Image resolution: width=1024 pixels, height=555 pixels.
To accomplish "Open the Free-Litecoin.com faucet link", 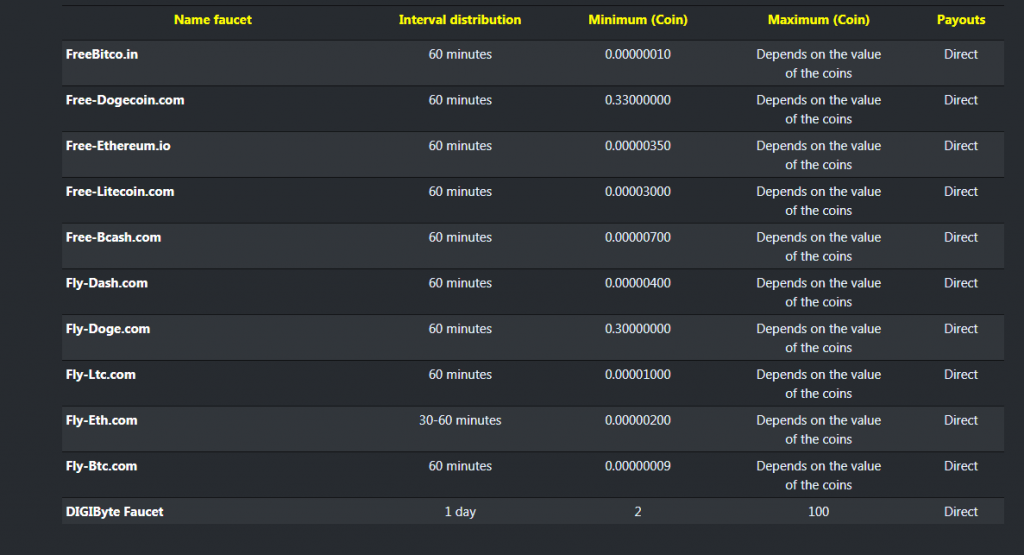I will tap(120, 191).
